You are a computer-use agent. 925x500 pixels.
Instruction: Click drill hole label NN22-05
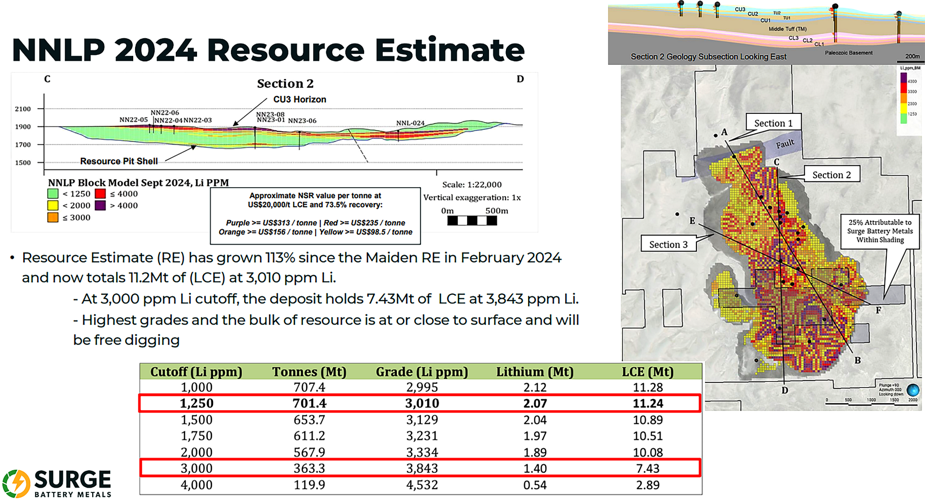133,120
